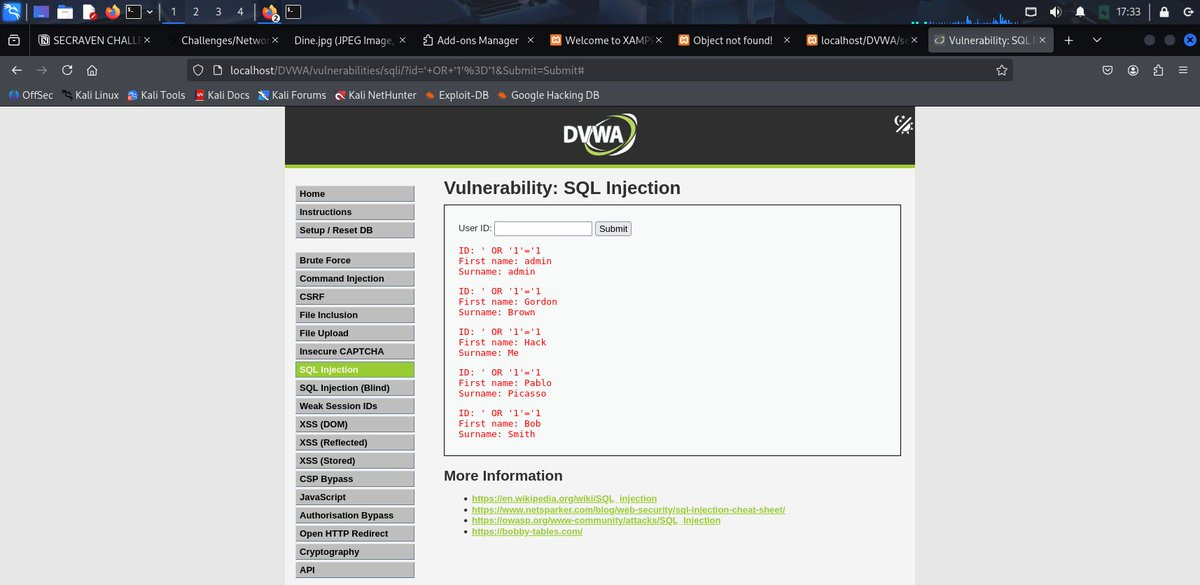Open the XSS (Stored) page
The width and height of the screenshot is (1200, 585).
355,461
